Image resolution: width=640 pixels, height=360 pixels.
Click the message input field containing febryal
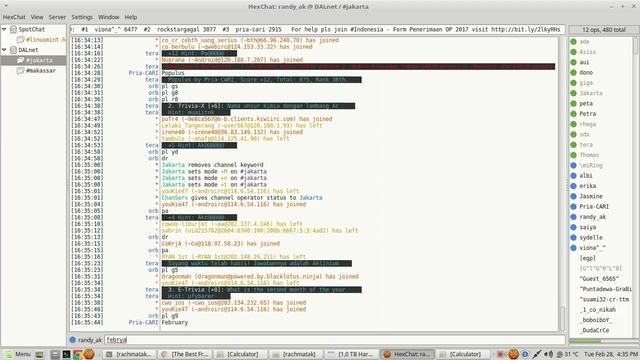click(335, 340)
